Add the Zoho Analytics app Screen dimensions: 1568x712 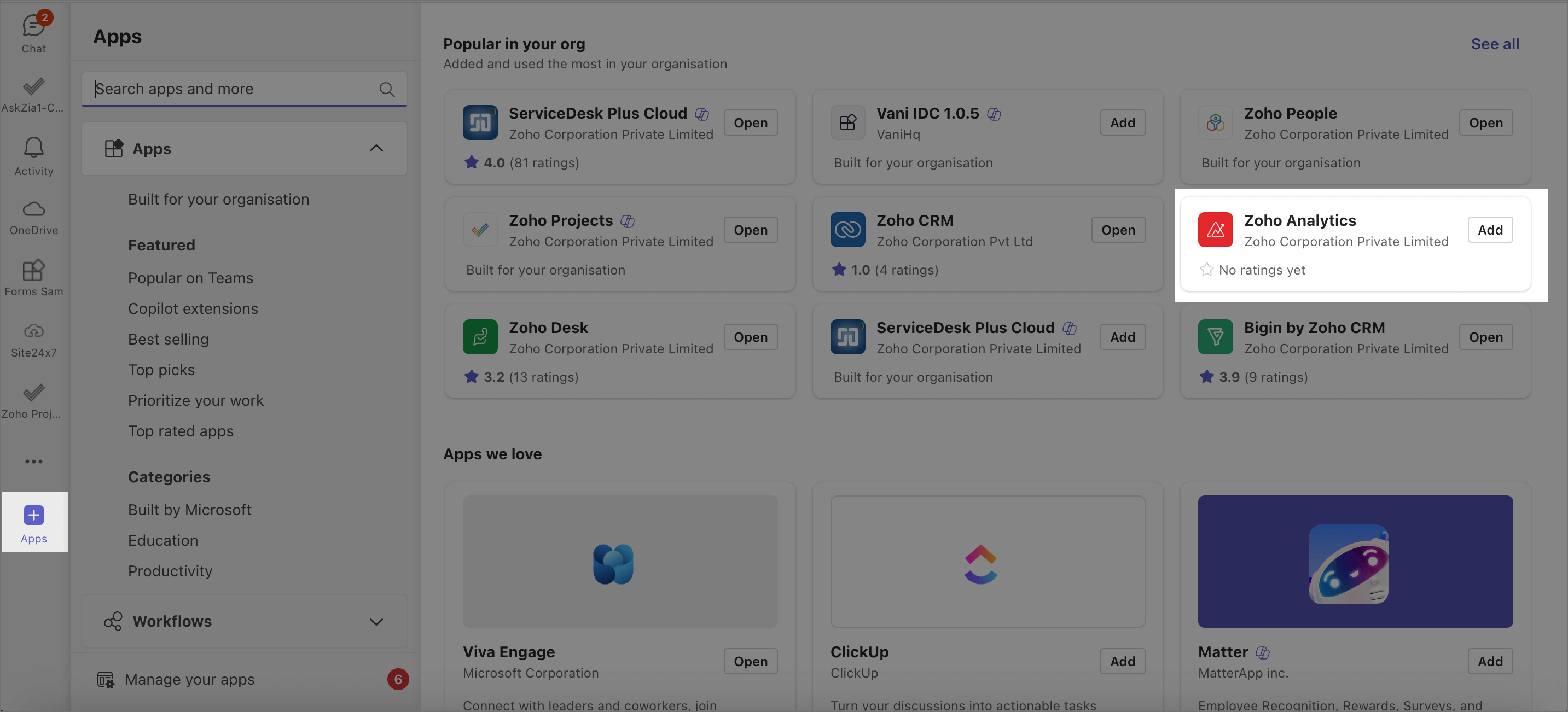(1489, 230)
